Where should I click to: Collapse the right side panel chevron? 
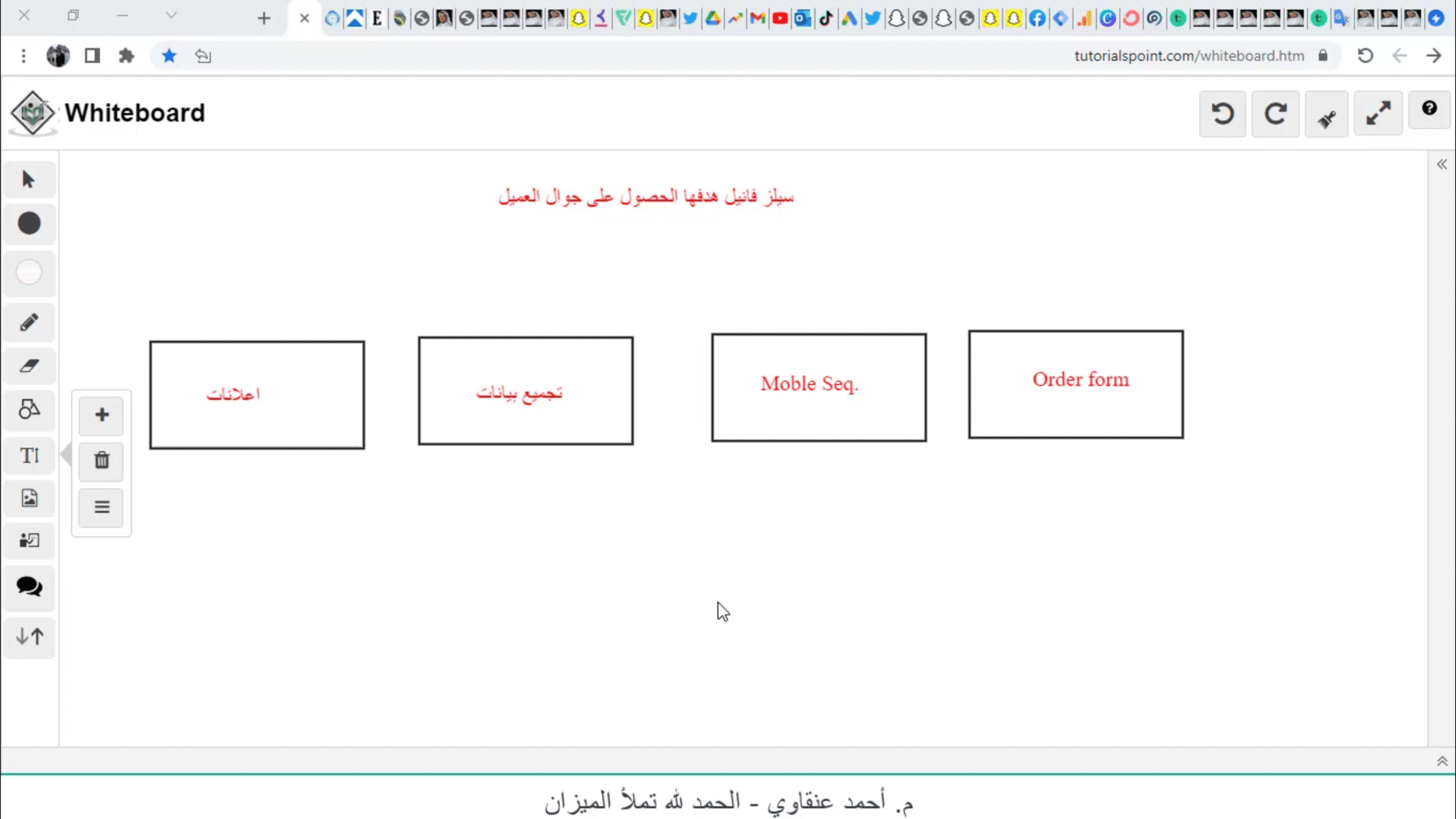point(1441,165)
